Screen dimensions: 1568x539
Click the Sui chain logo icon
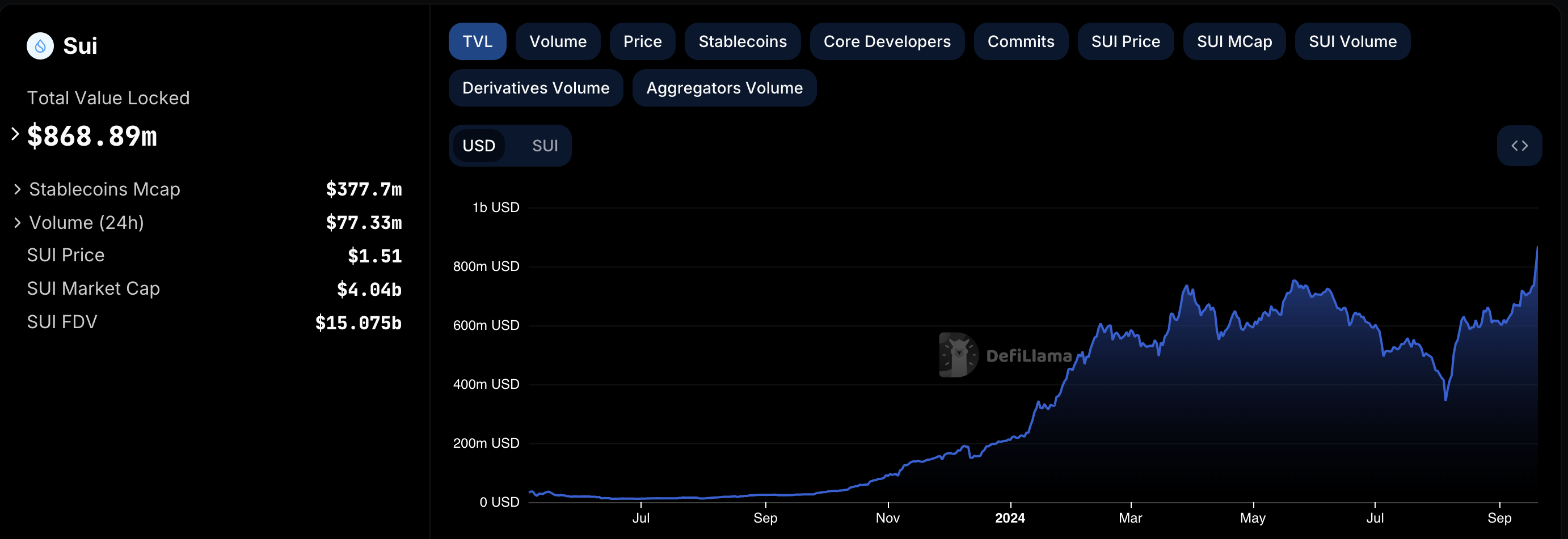click(40, 46)
